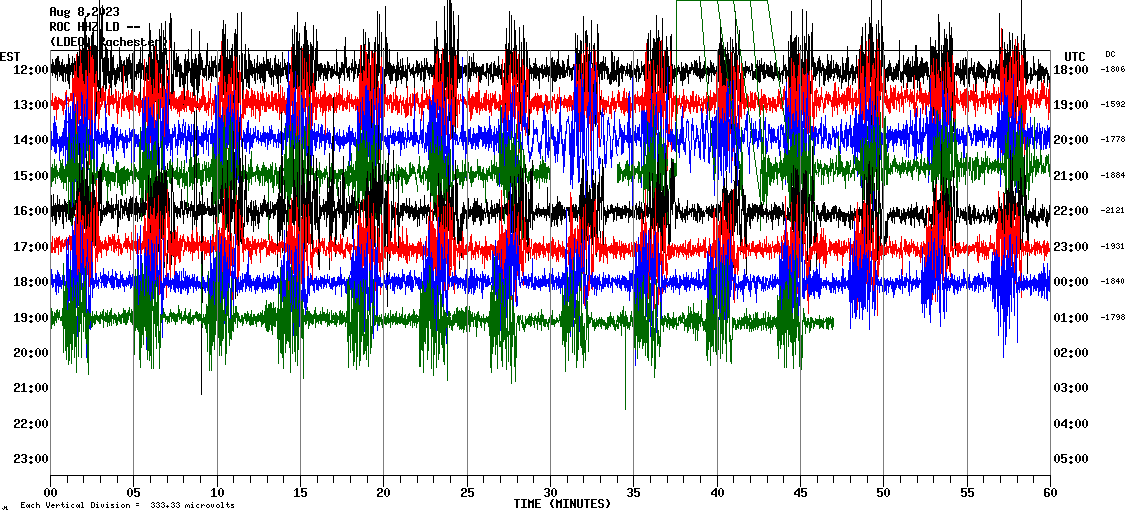Click the DC value -2121
Screen dimensions: 1130x519
coord(1112,211)
